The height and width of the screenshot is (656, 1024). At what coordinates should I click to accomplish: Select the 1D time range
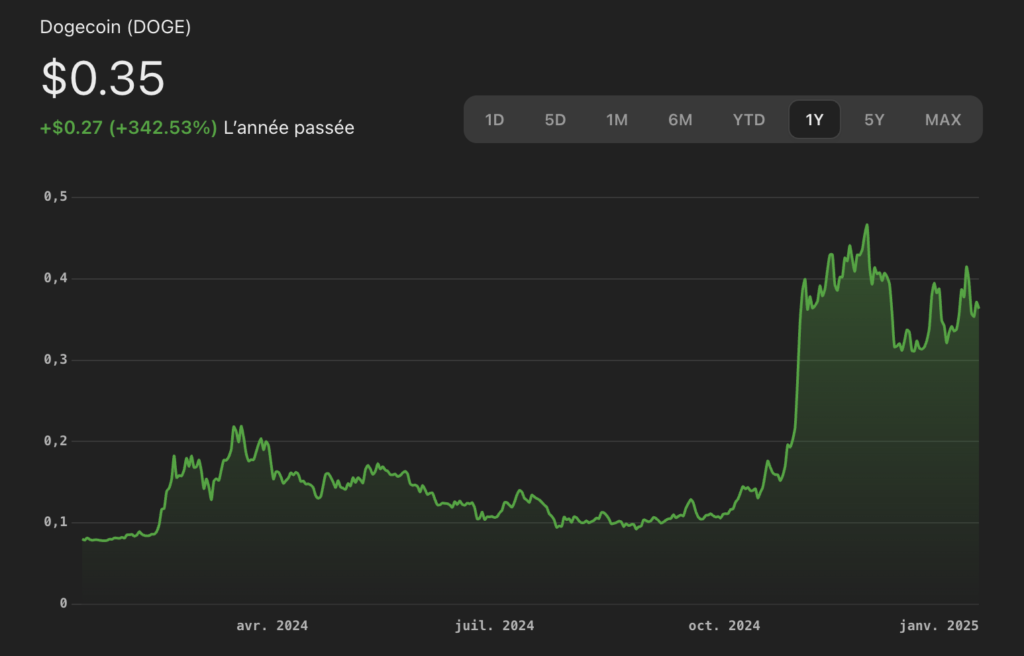pos(494,120)
